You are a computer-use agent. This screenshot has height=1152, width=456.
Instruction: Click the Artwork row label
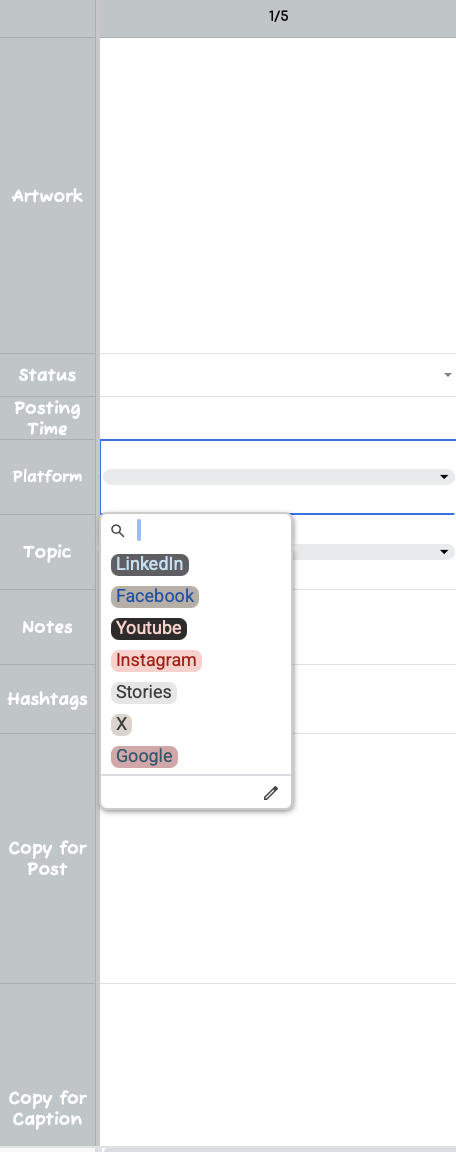(48, 195)
